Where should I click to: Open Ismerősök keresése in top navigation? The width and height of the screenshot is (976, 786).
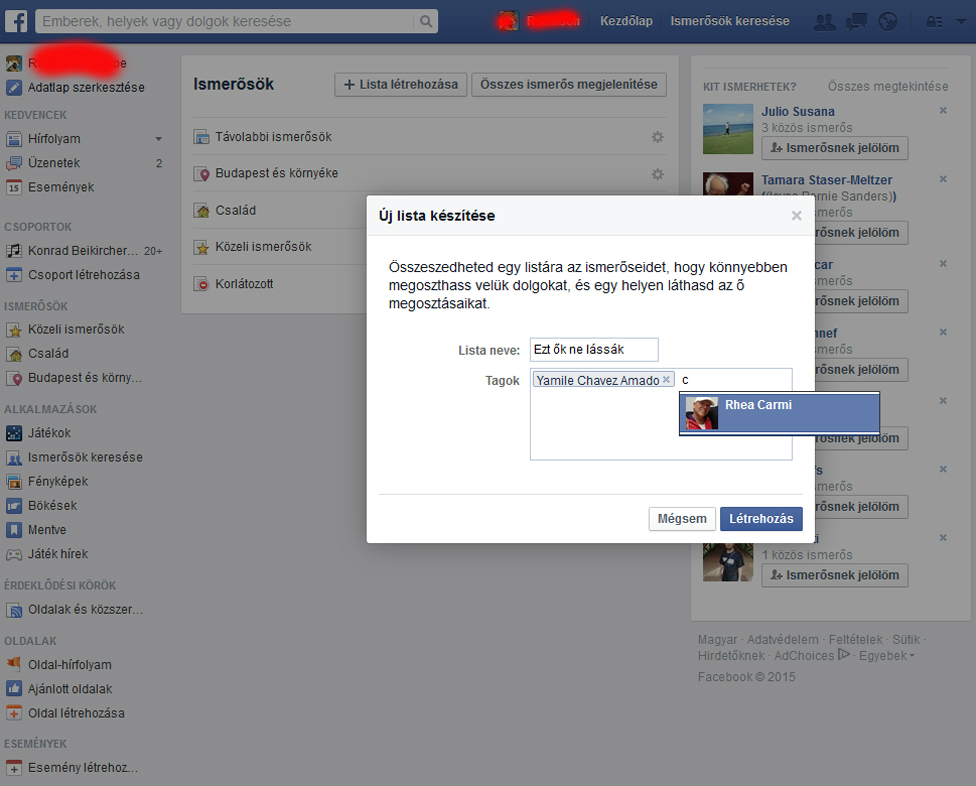click(729, 21)
